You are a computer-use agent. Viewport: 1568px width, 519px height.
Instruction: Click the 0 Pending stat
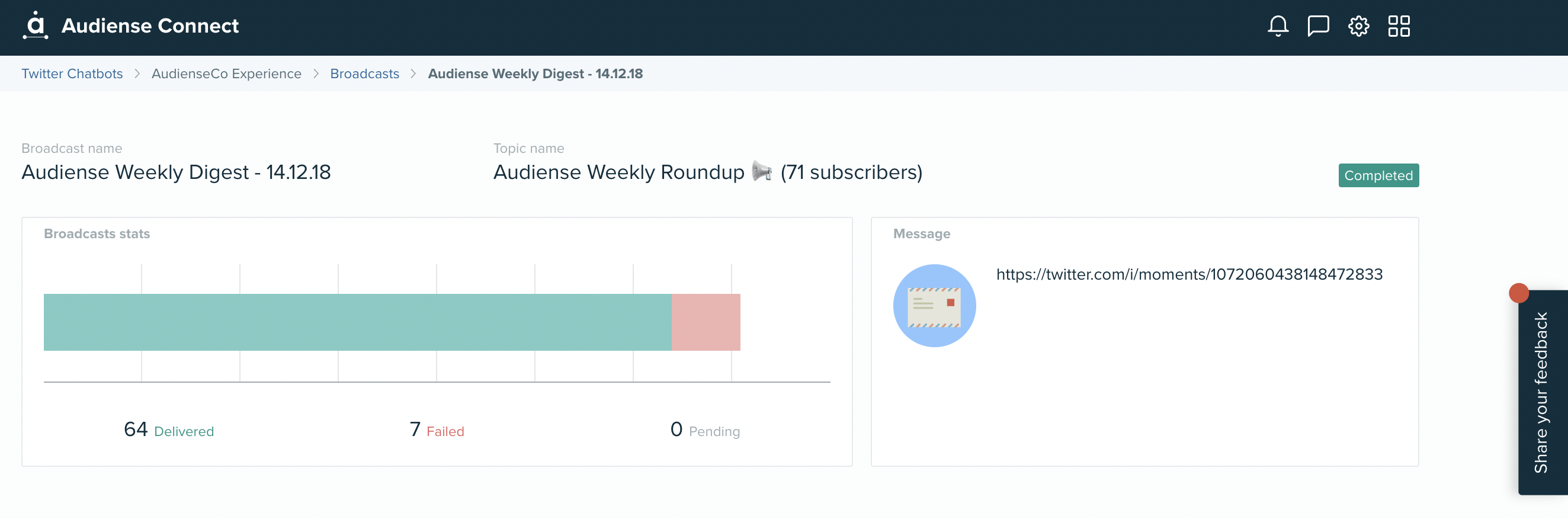(x=705, y=430)
